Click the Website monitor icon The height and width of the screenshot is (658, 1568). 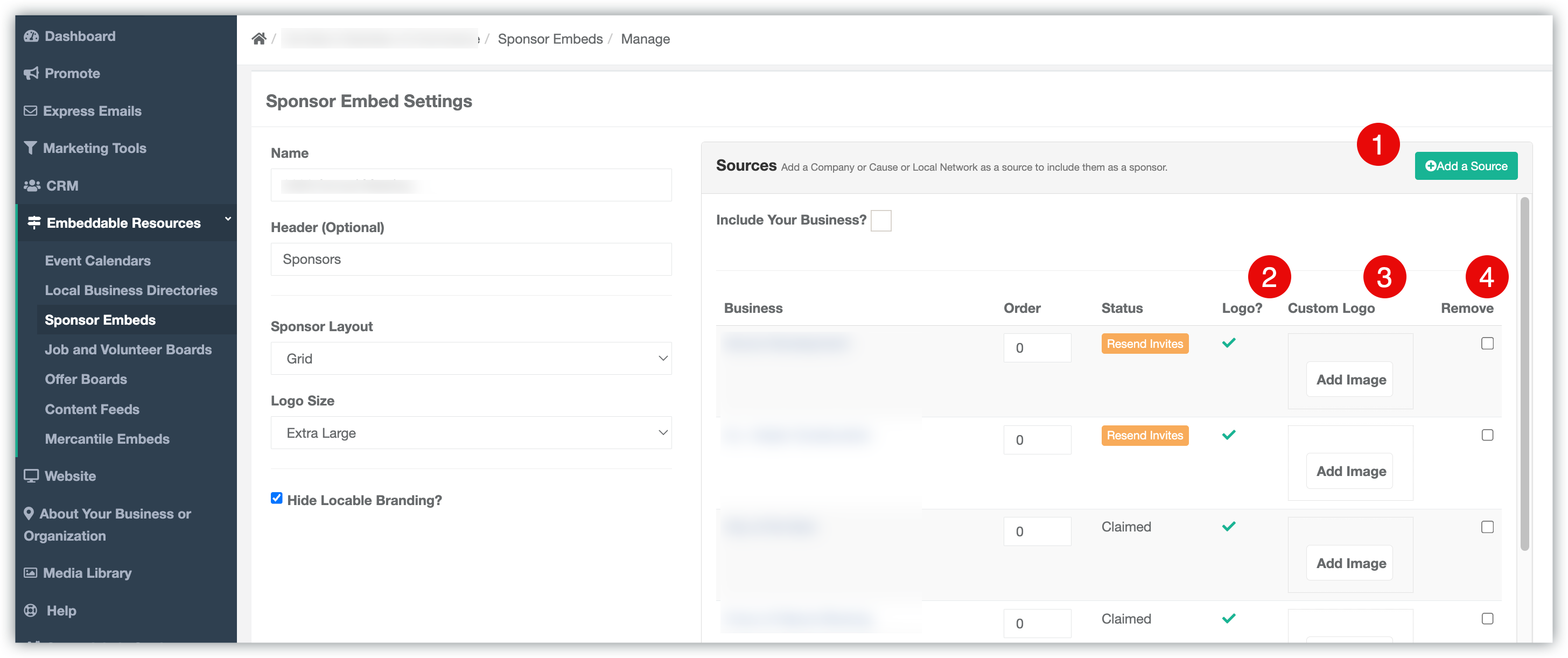(31, 476)
